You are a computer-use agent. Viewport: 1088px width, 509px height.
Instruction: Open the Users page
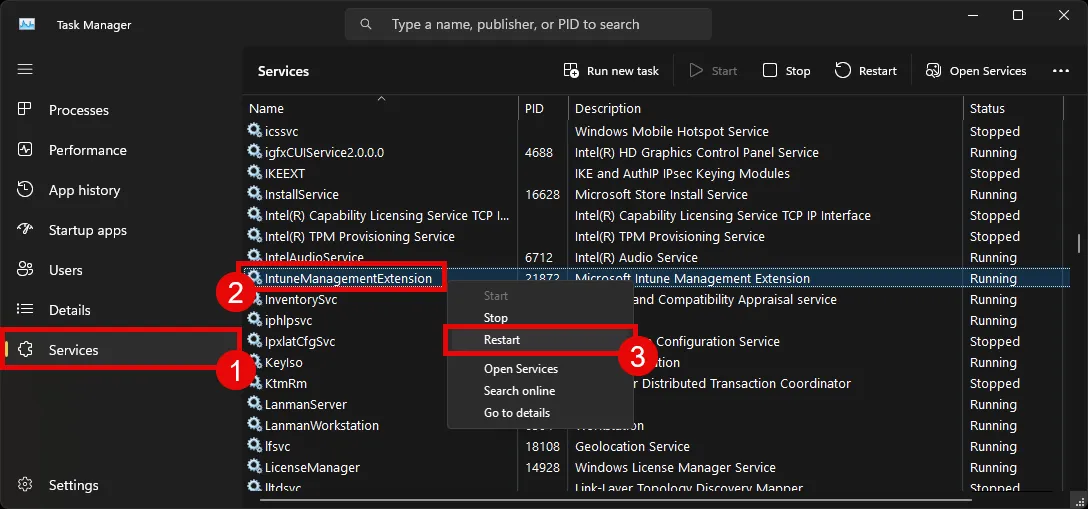click(65, 270)
